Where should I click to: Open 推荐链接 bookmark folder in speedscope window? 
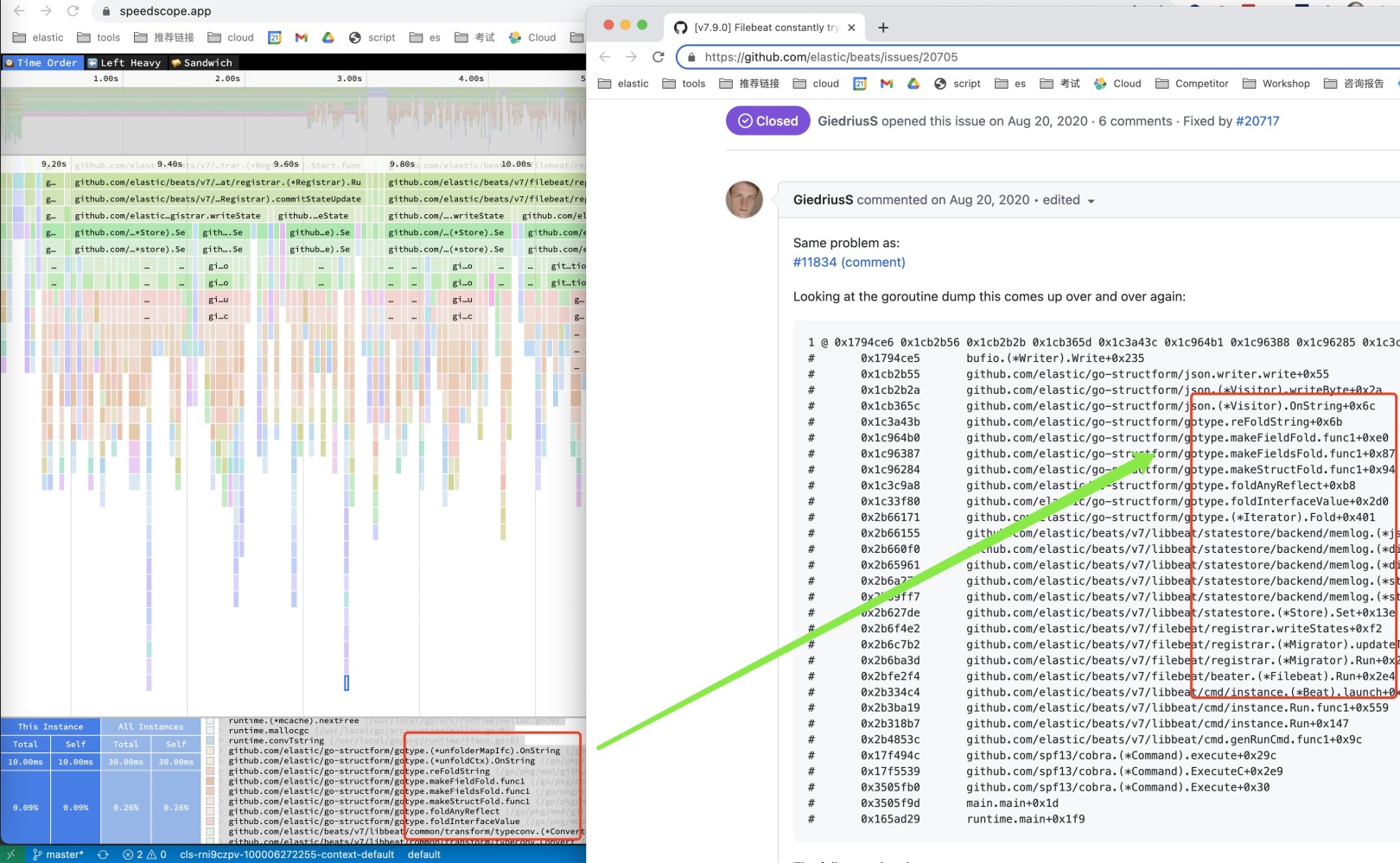[164, 37]
